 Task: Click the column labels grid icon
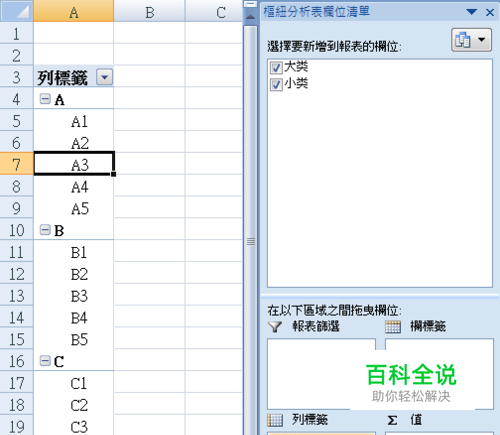coord(393,326)
